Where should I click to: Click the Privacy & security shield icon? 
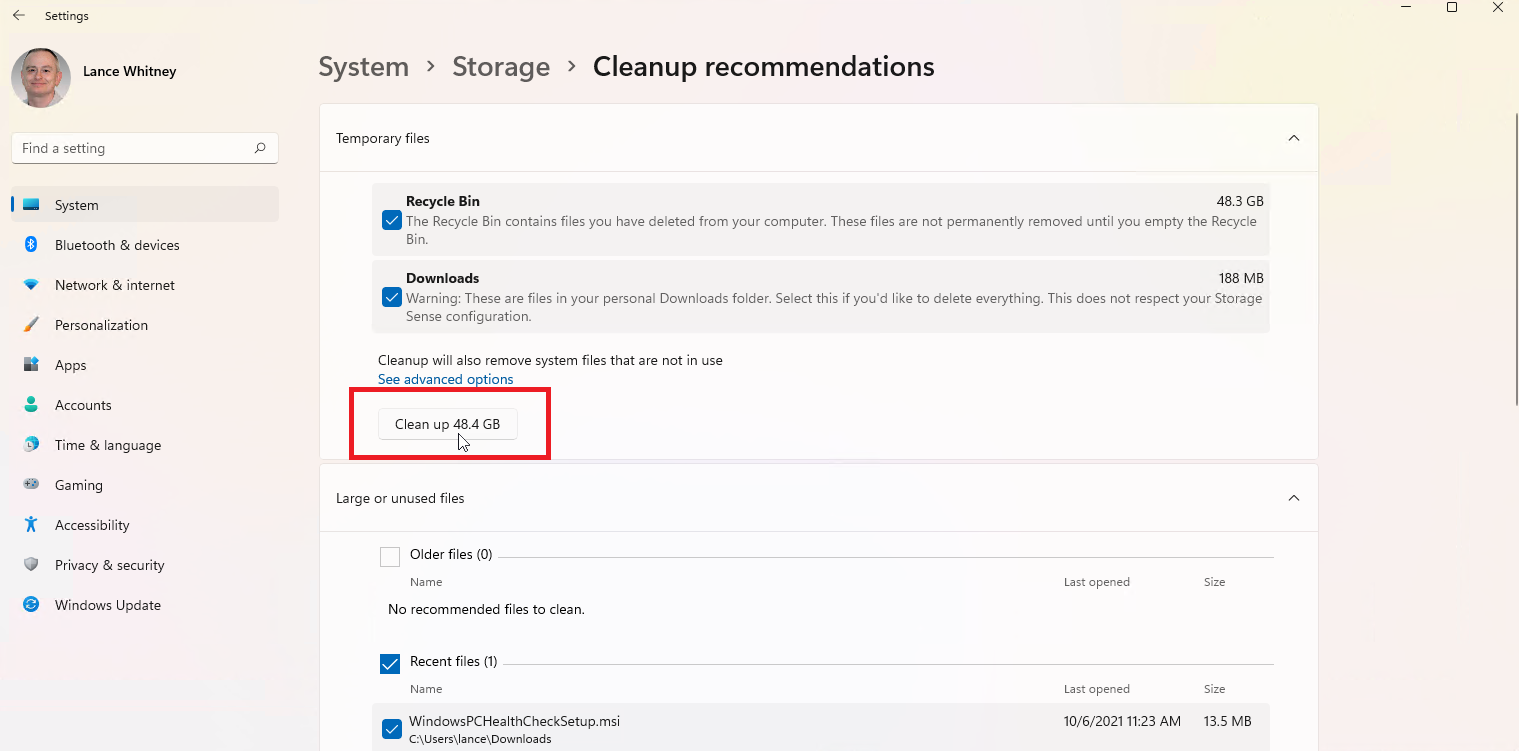click(x=31, y=565)
